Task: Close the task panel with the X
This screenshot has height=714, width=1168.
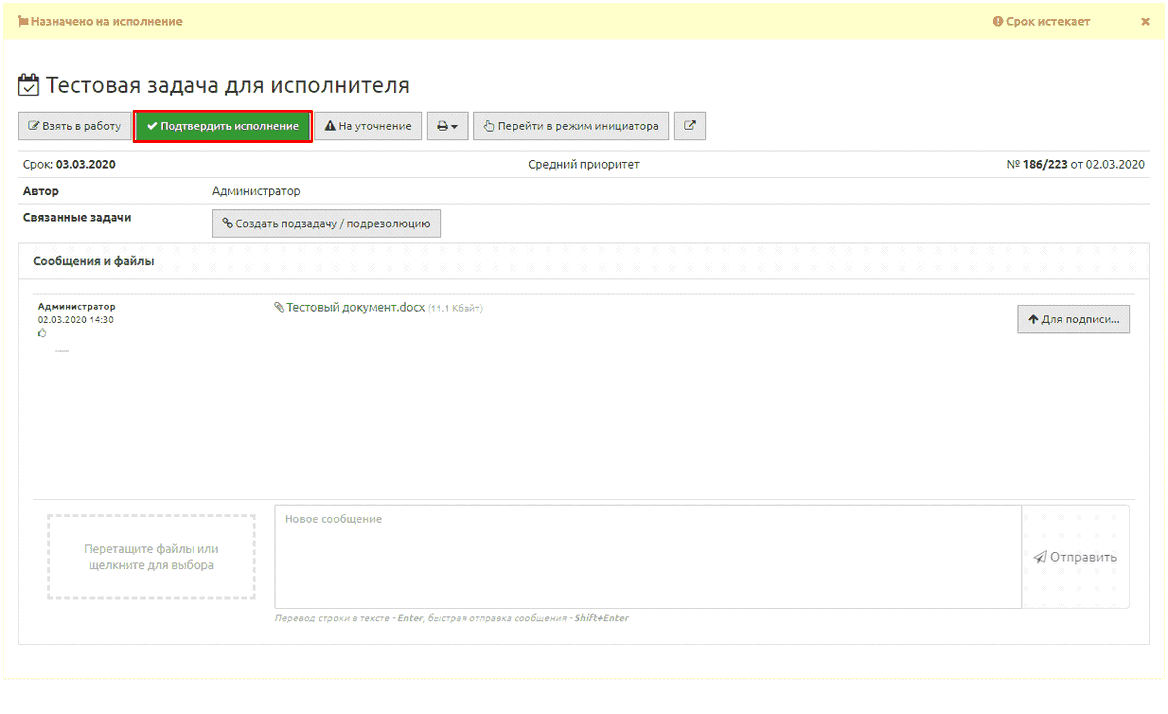Action: 1146,22
